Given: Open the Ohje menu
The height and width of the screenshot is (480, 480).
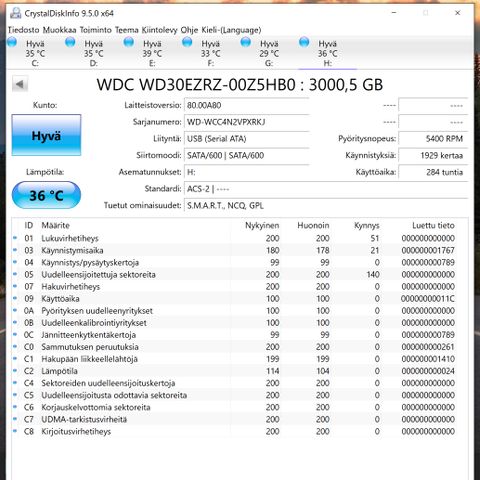Looking at the screenshot, I should point(189,30).
